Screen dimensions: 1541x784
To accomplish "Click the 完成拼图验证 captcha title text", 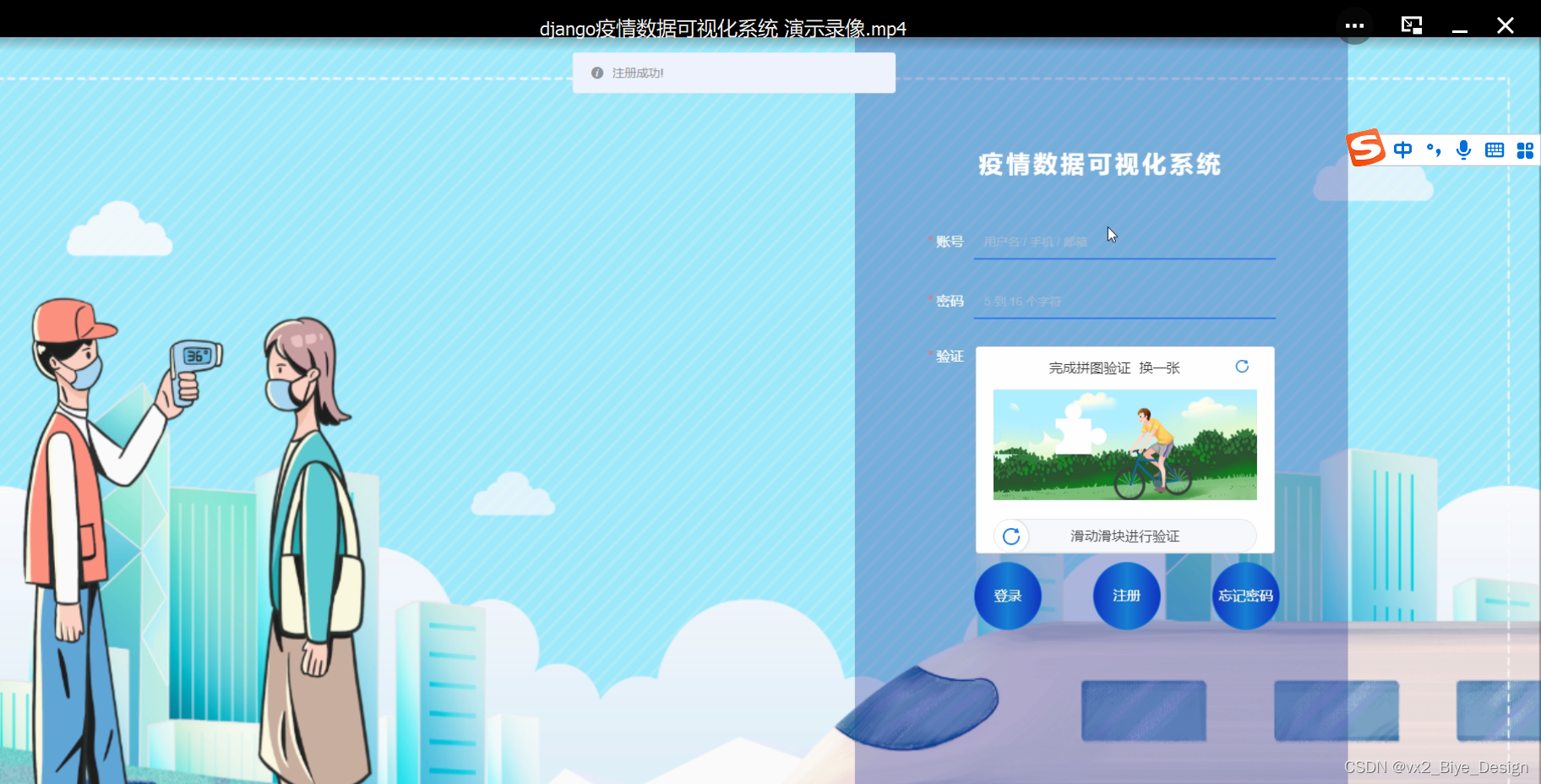I will [x=1090, y=368].
